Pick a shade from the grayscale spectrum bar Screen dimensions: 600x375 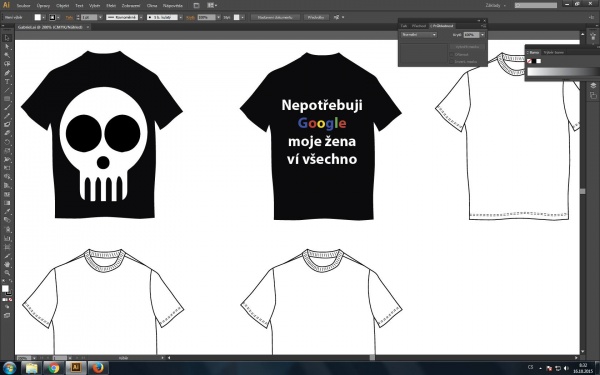(x=563, y=72)
